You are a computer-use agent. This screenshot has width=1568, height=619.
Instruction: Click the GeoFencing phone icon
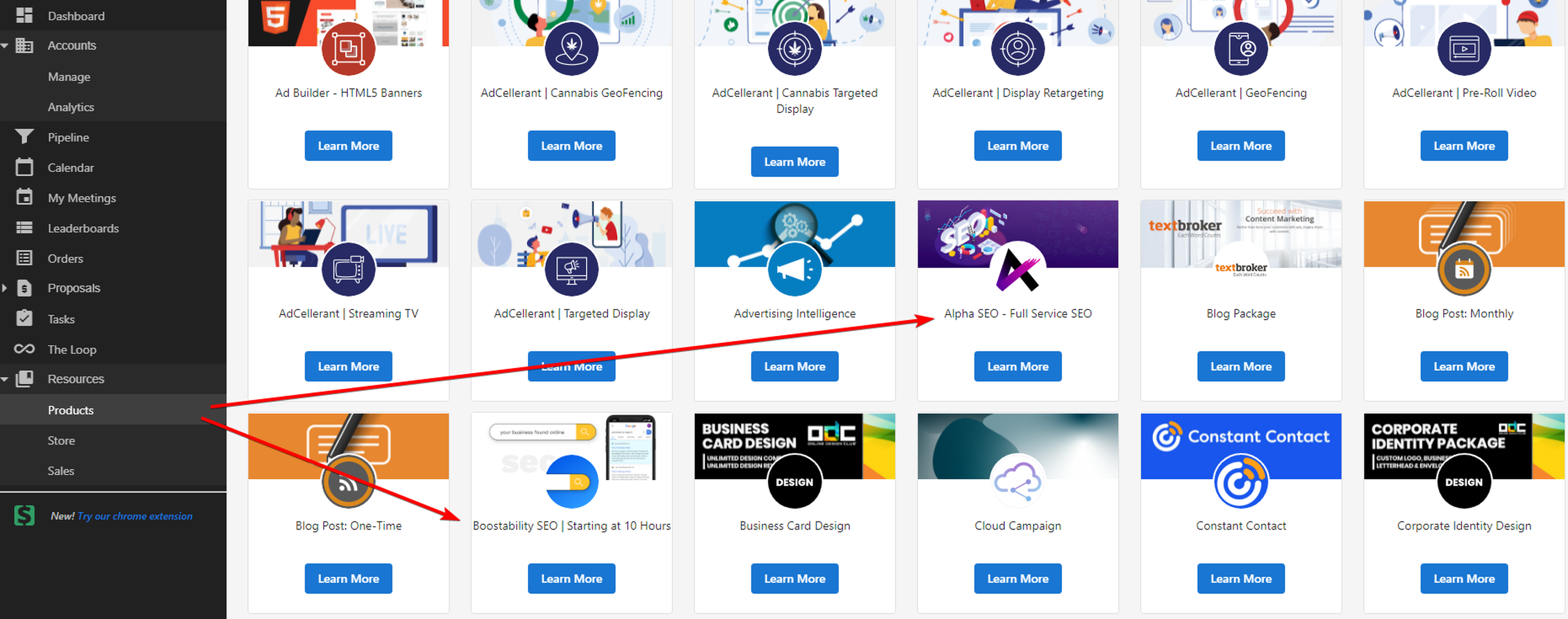click(x=1241, y=49)
